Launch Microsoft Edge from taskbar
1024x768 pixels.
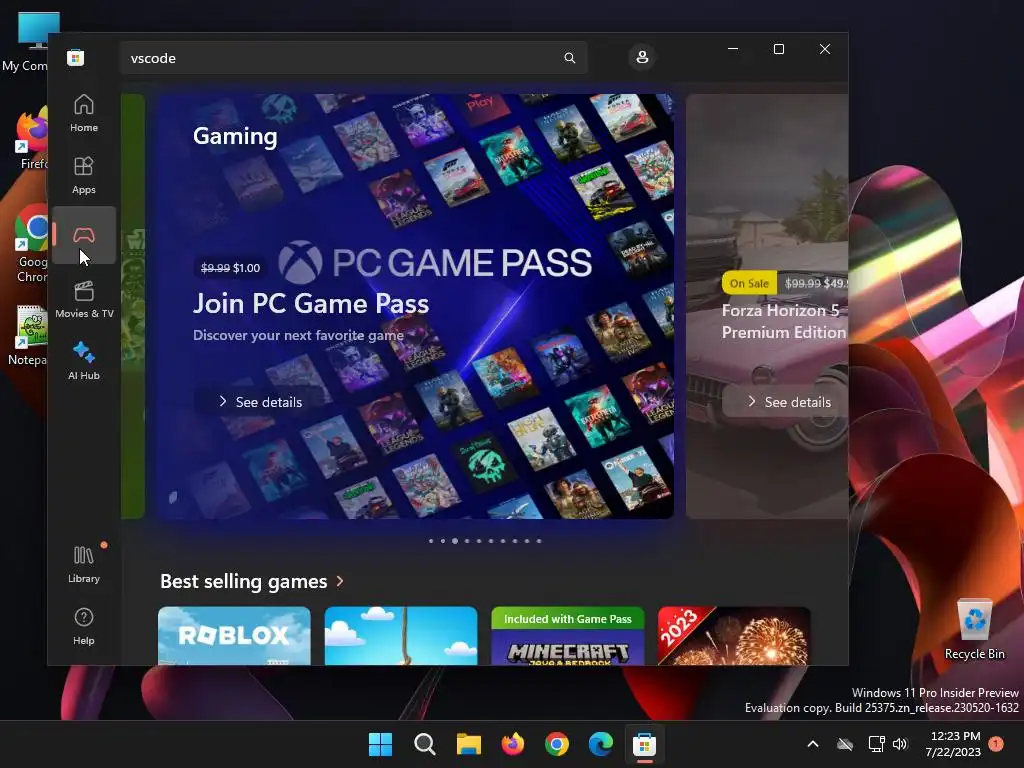[601, 744]
